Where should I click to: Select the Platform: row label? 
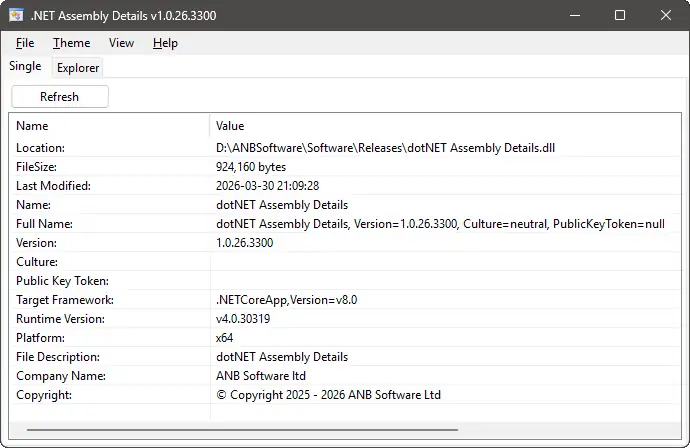coord(40,338)
